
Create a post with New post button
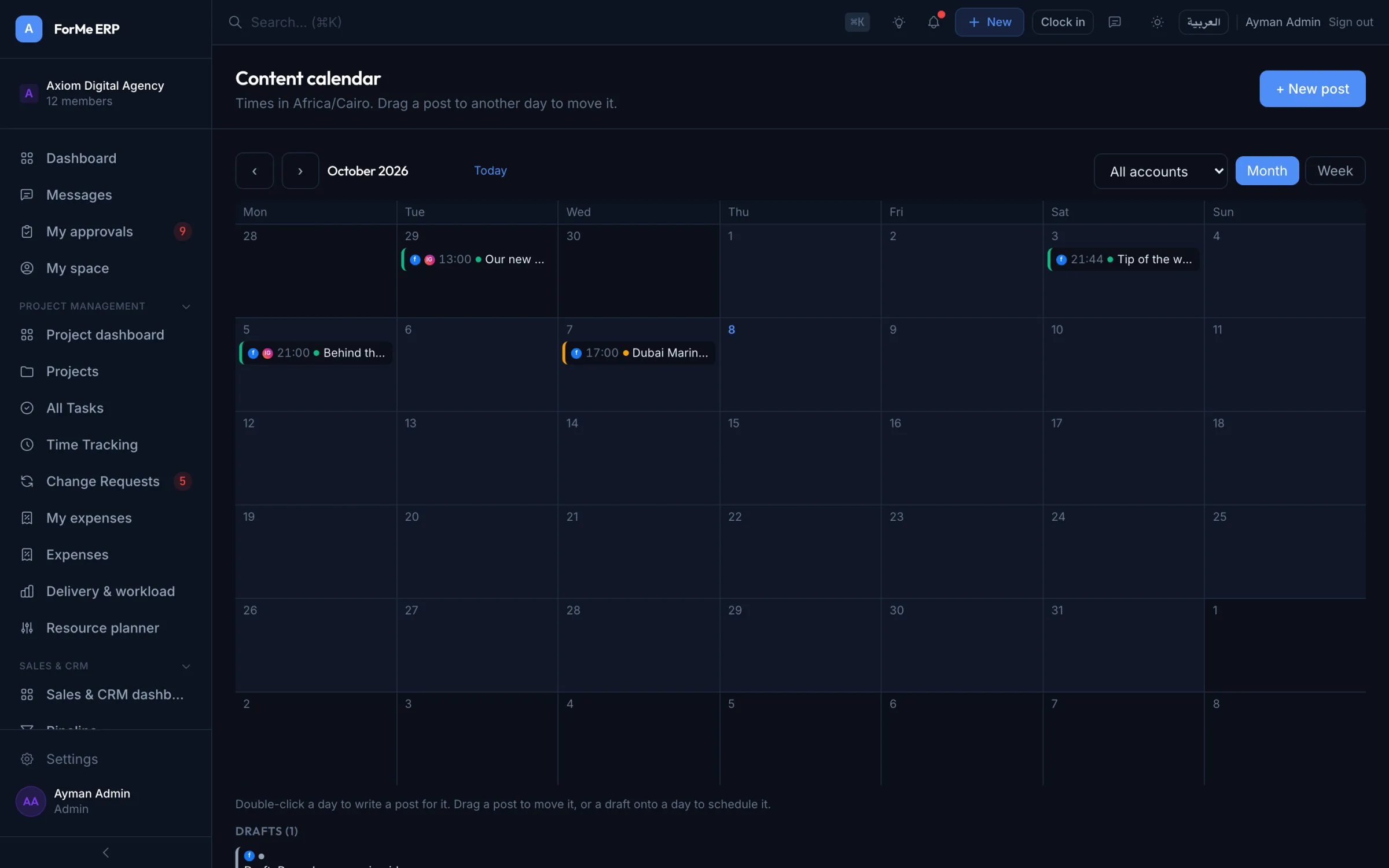pyautogui.click(x=1312, y=89)
